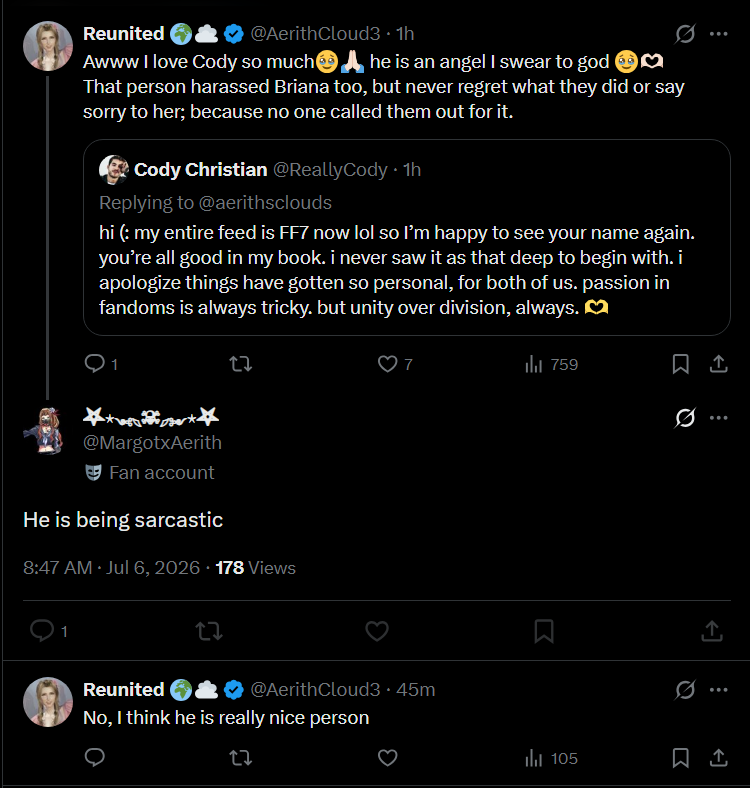
Task: Repost the "He is being sarcastic" tweet
Action: pyautogui.click(x=209, y=631)
